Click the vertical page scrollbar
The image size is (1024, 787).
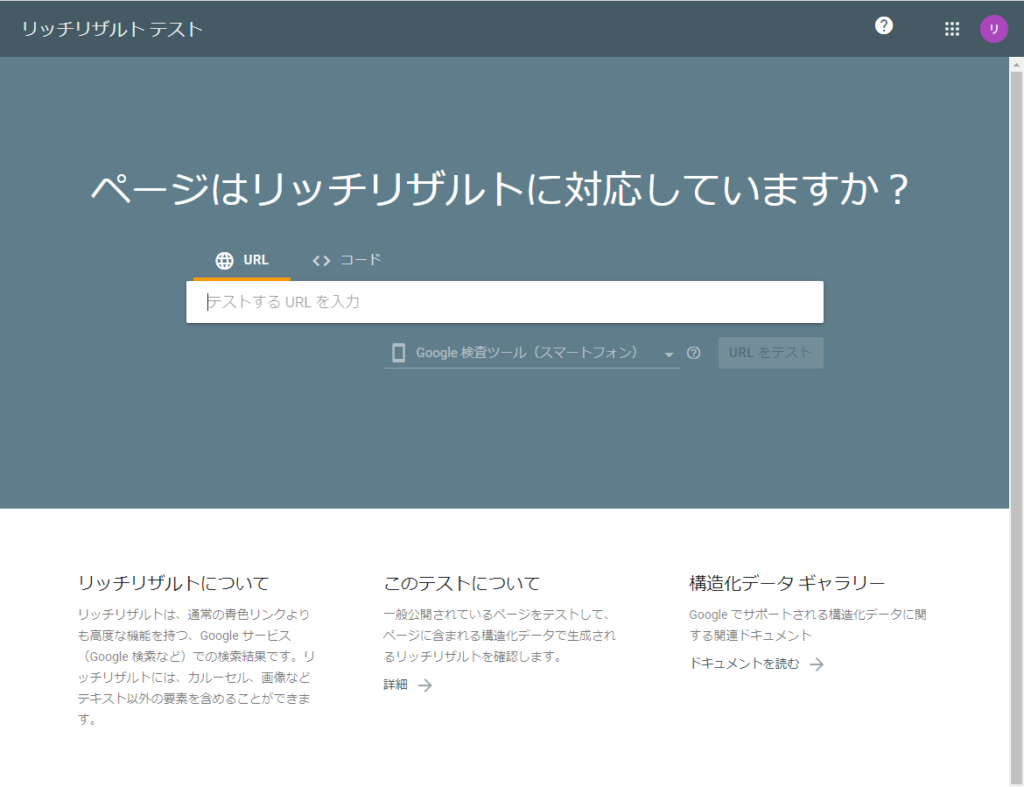1016,428
